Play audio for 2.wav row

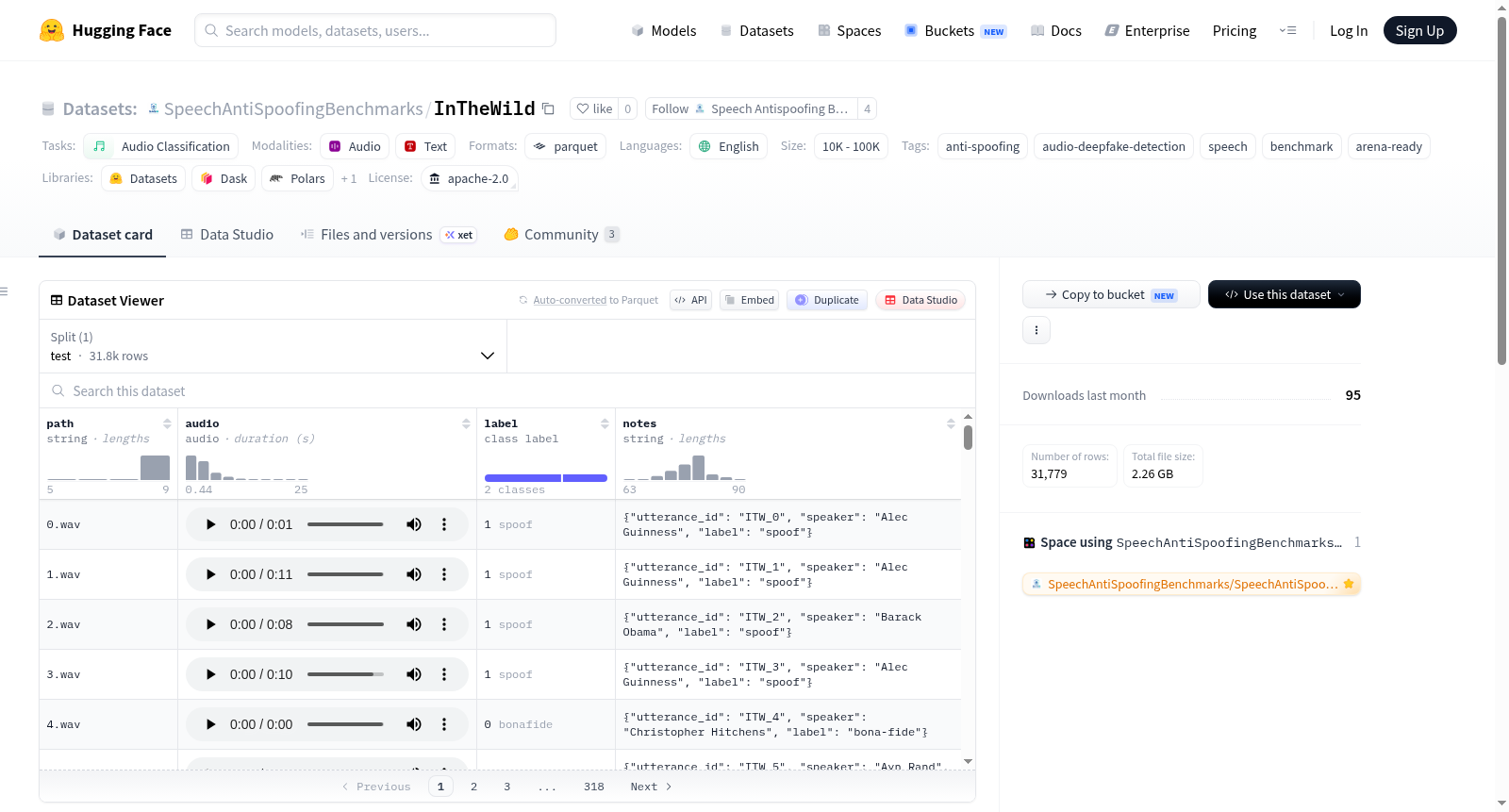pyautogui.click(x=211, y=624)
